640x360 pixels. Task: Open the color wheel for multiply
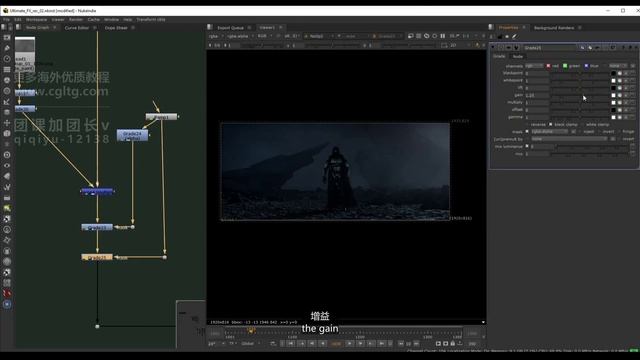coord(620,103)
